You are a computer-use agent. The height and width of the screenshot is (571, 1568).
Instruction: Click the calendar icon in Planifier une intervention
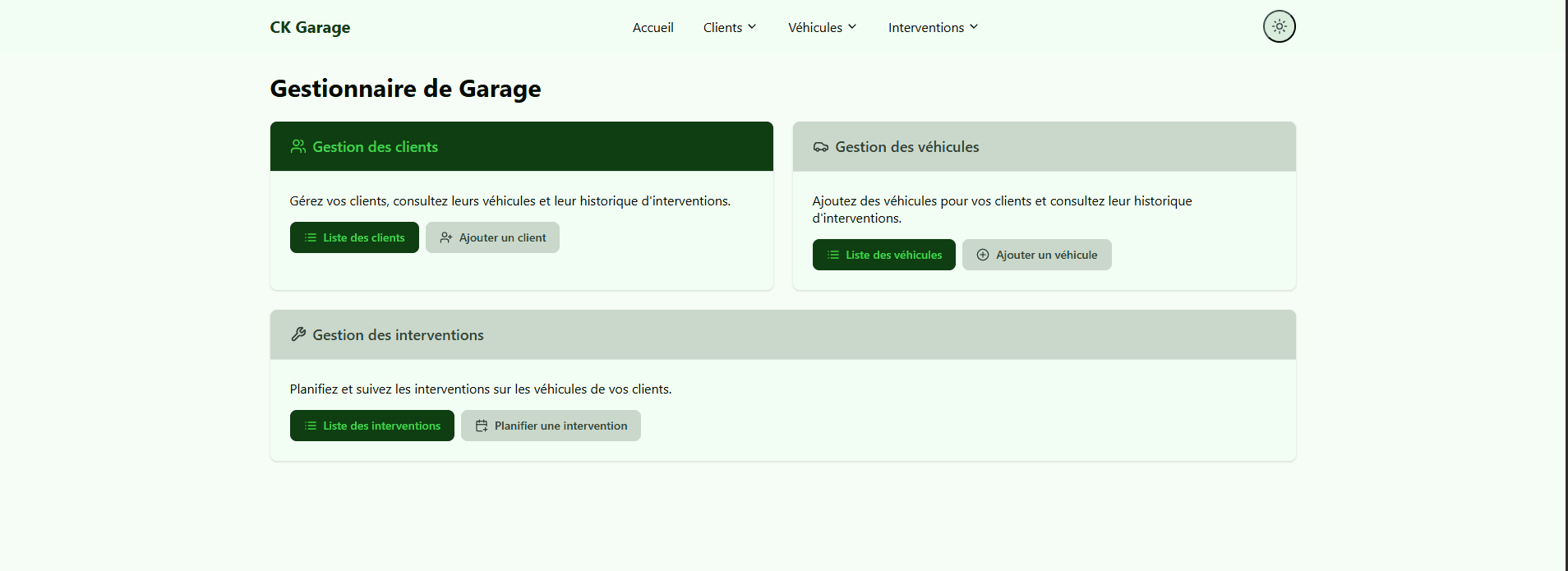coord(482,426)
